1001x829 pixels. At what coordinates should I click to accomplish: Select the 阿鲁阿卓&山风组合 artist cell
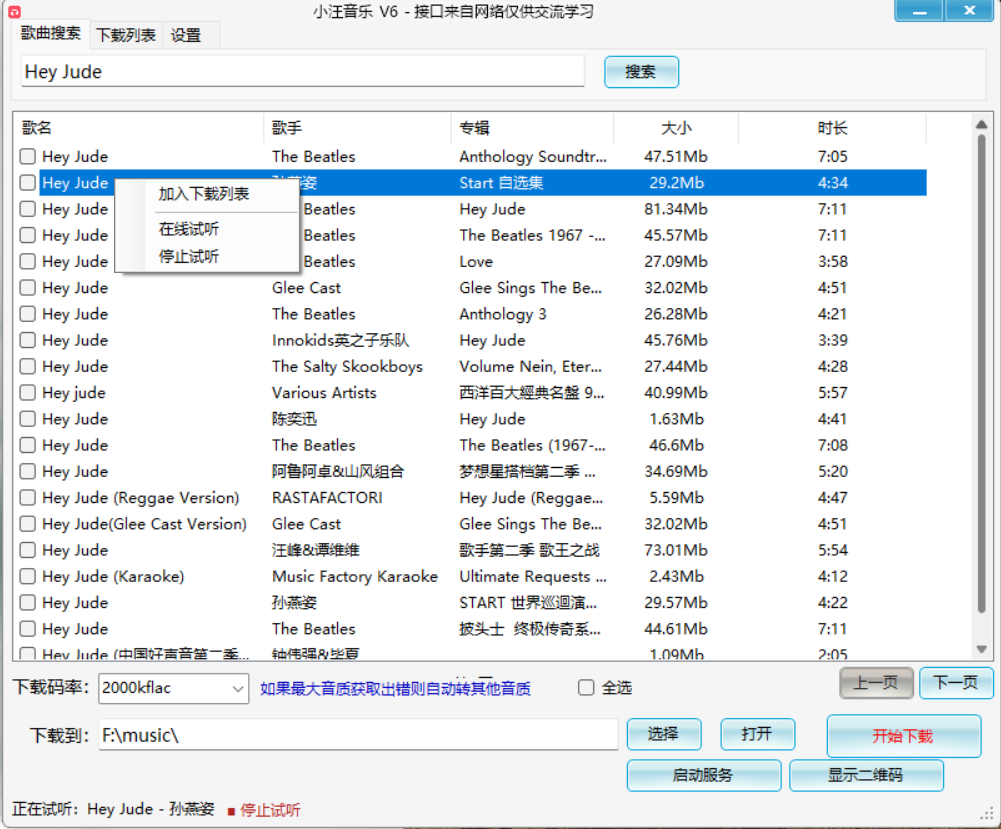tap(338, 472)
